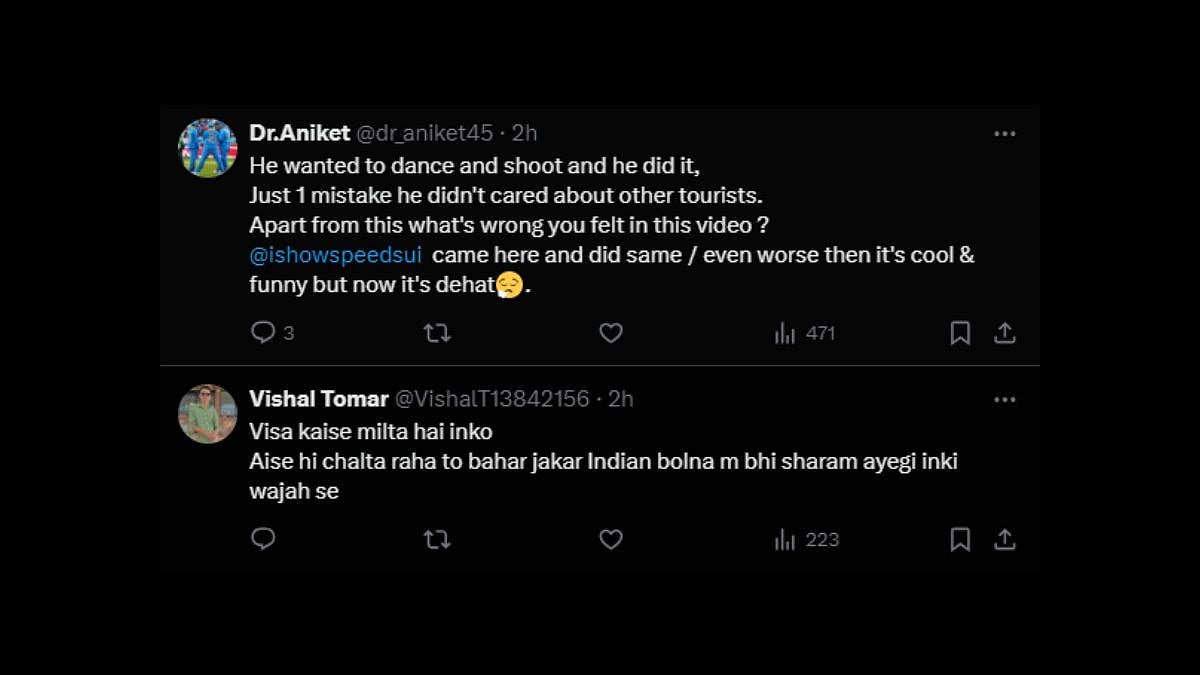
Task: Open the @ishowspeedsui mention link
Action: pyautogui.click(x=335, y=255)
